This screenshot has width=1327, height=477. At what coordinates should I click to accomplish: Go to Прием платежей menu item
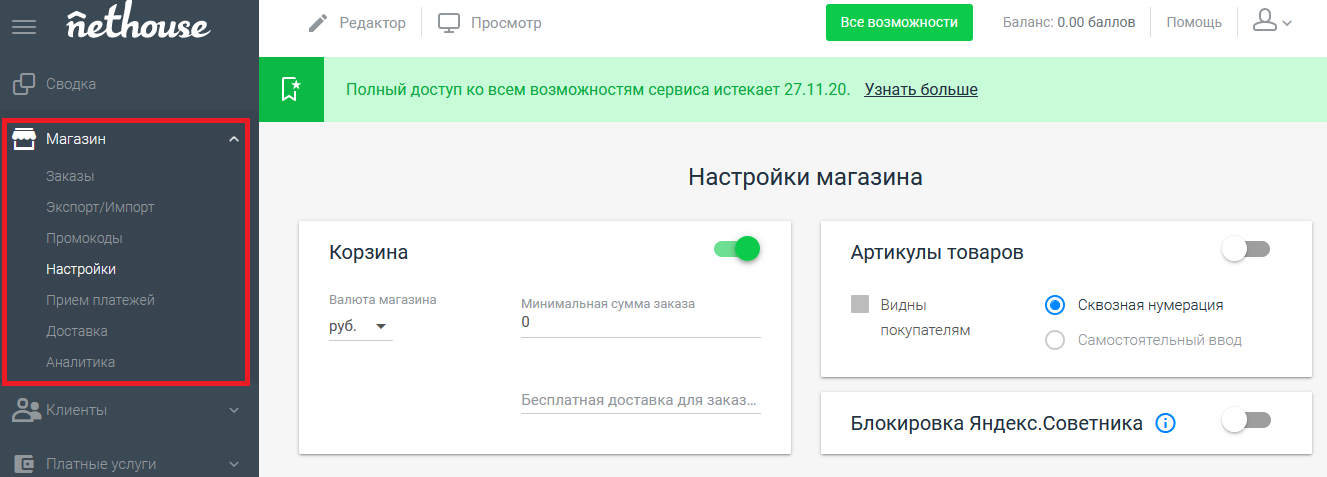click(x=100, y=300)
